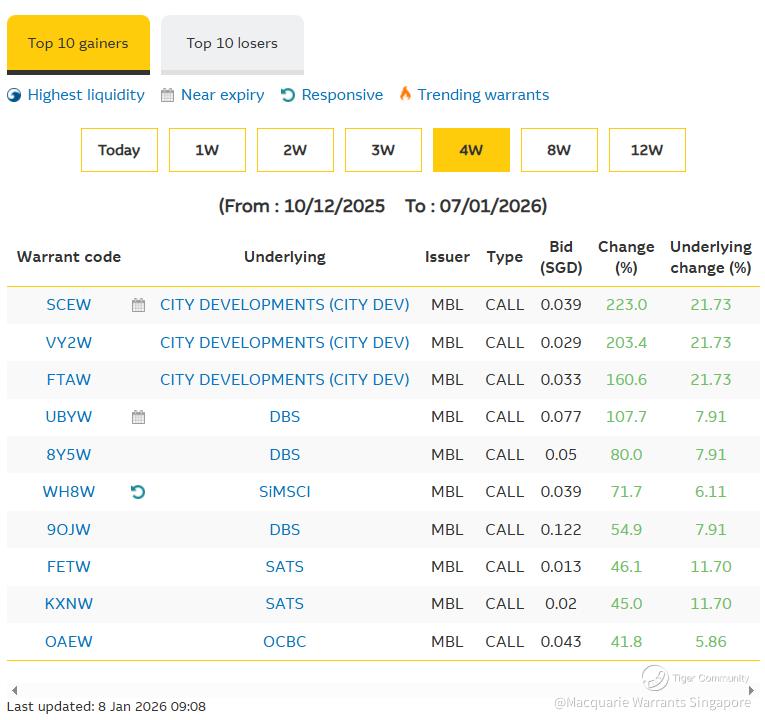This screenshot has width=765, height=720.
Task: Click the Tiger Community logo watermark
Action: click(656, 677)
